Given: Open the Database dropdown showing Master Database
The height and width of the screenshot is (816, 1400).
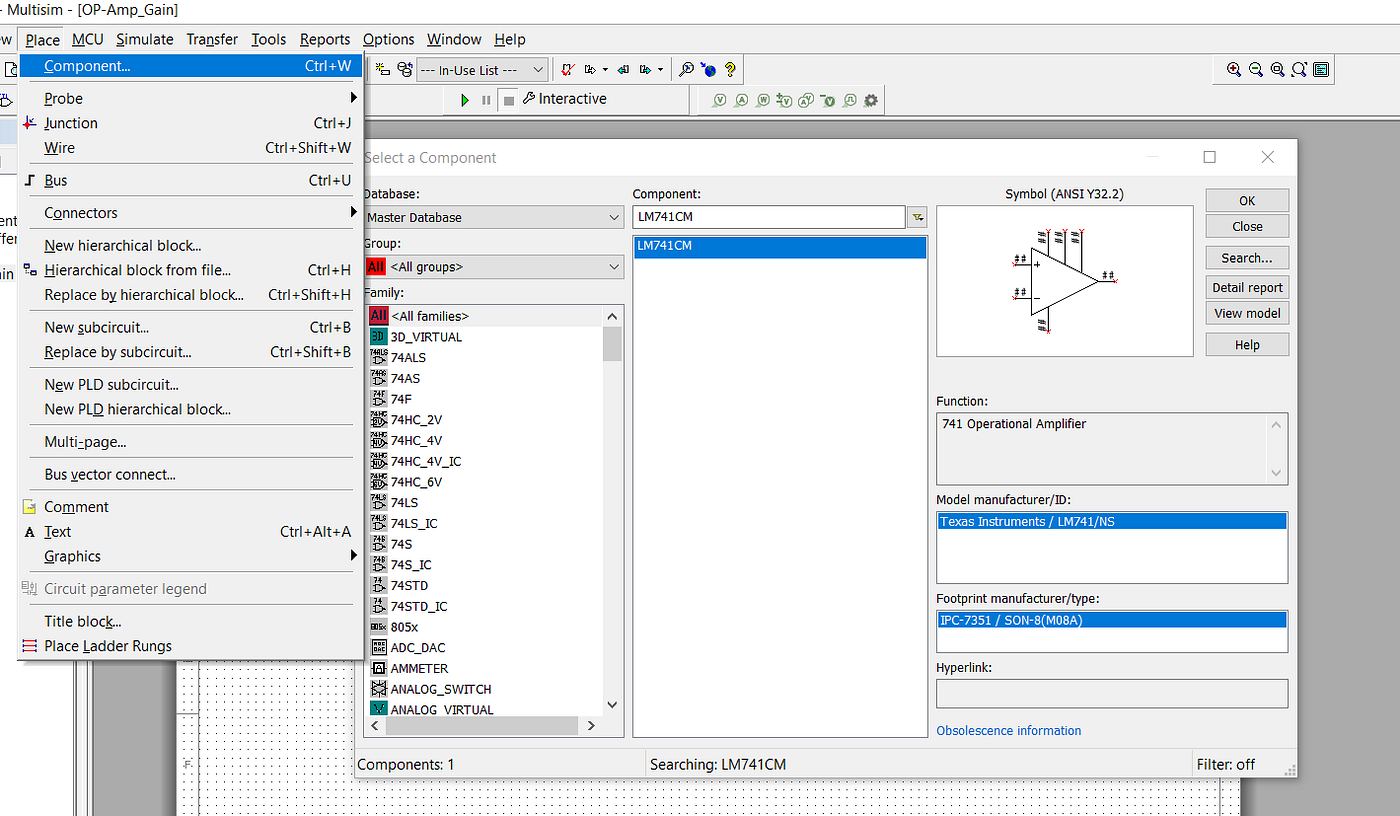Looking at the screenshot, I should pyautogui.click(x=612, y=217).
